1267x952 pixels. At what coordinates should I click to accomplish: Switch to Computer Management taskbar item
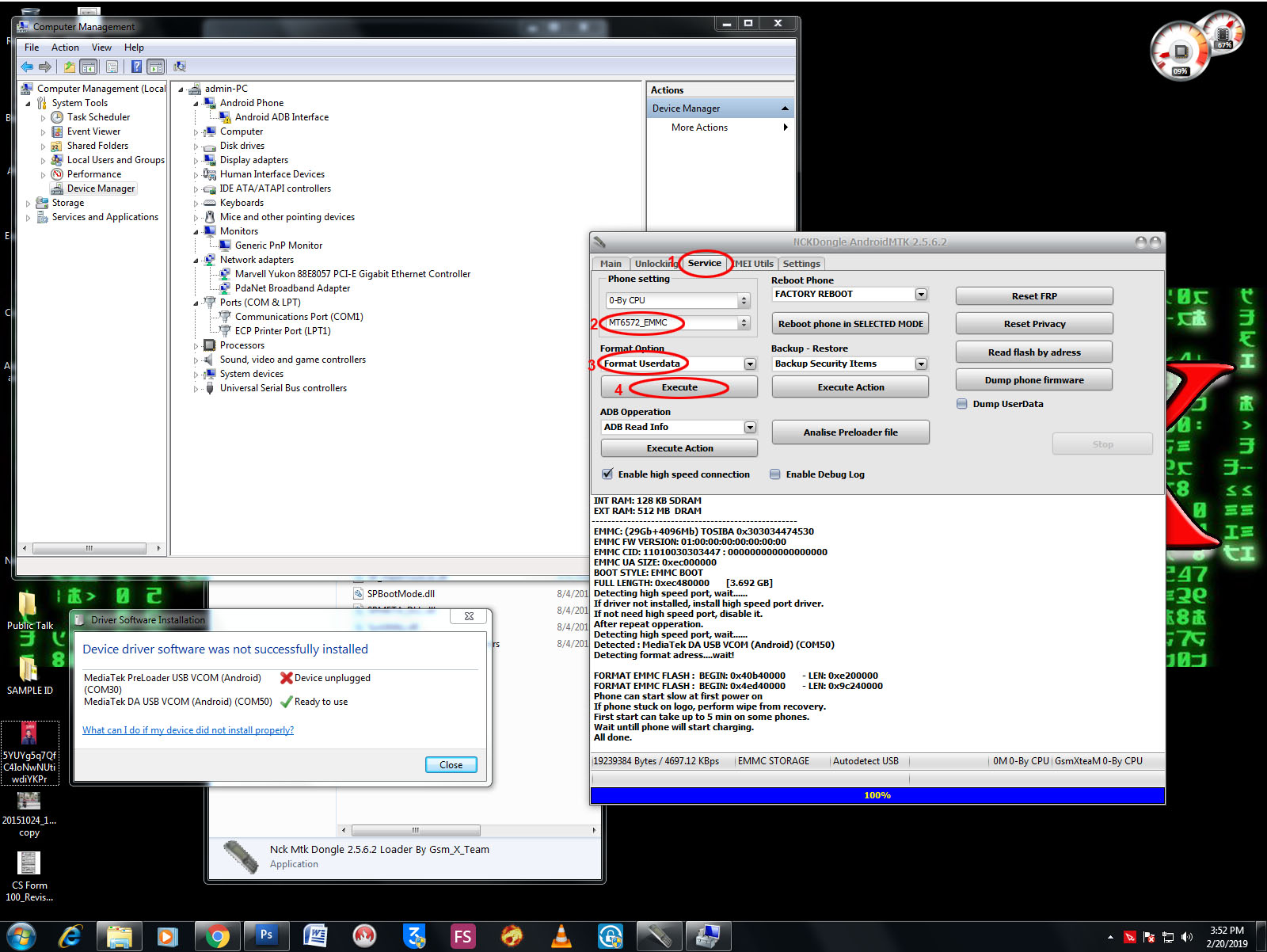(708, 936)
